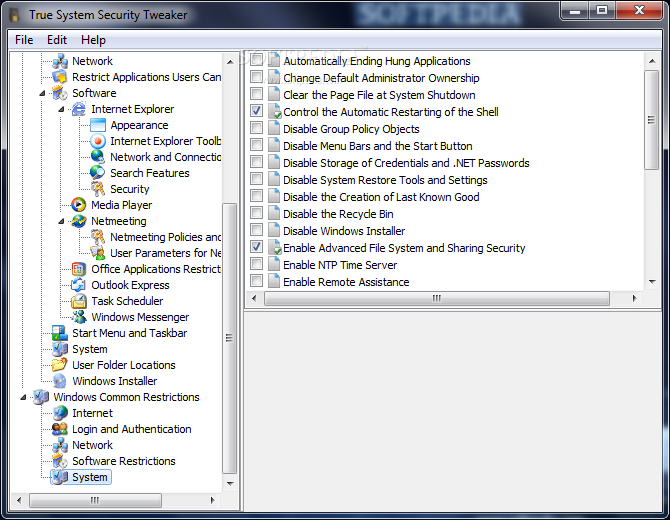Screen dimensions: 670x520
Task: Click the Netmeeting Policies keys icon
Action: coord(98,237)
